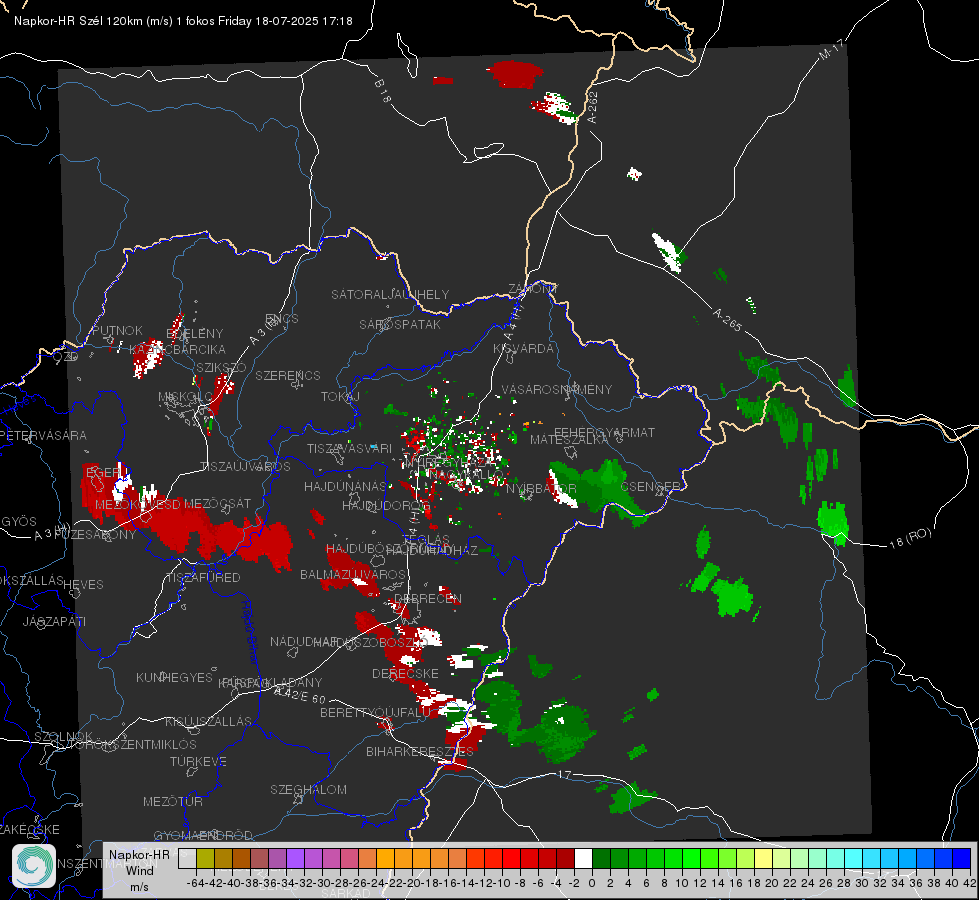Click the BALMAZÚJVÁROS city label
Screen dimensions: 979x900
point(353,575)
